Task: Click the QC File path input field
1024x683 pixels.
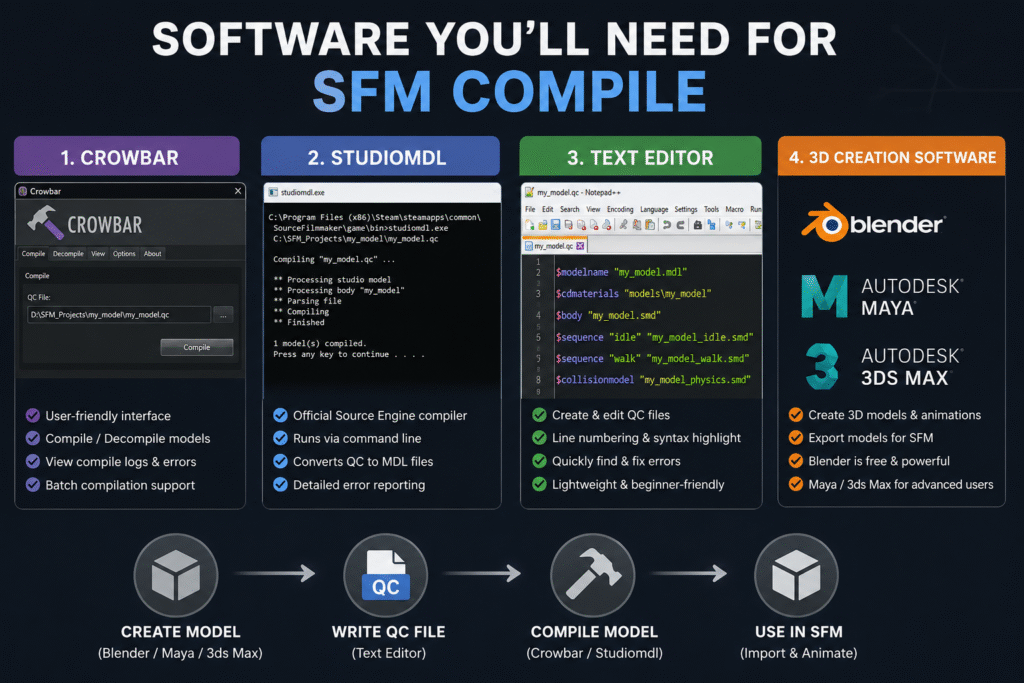Action: 118,315
